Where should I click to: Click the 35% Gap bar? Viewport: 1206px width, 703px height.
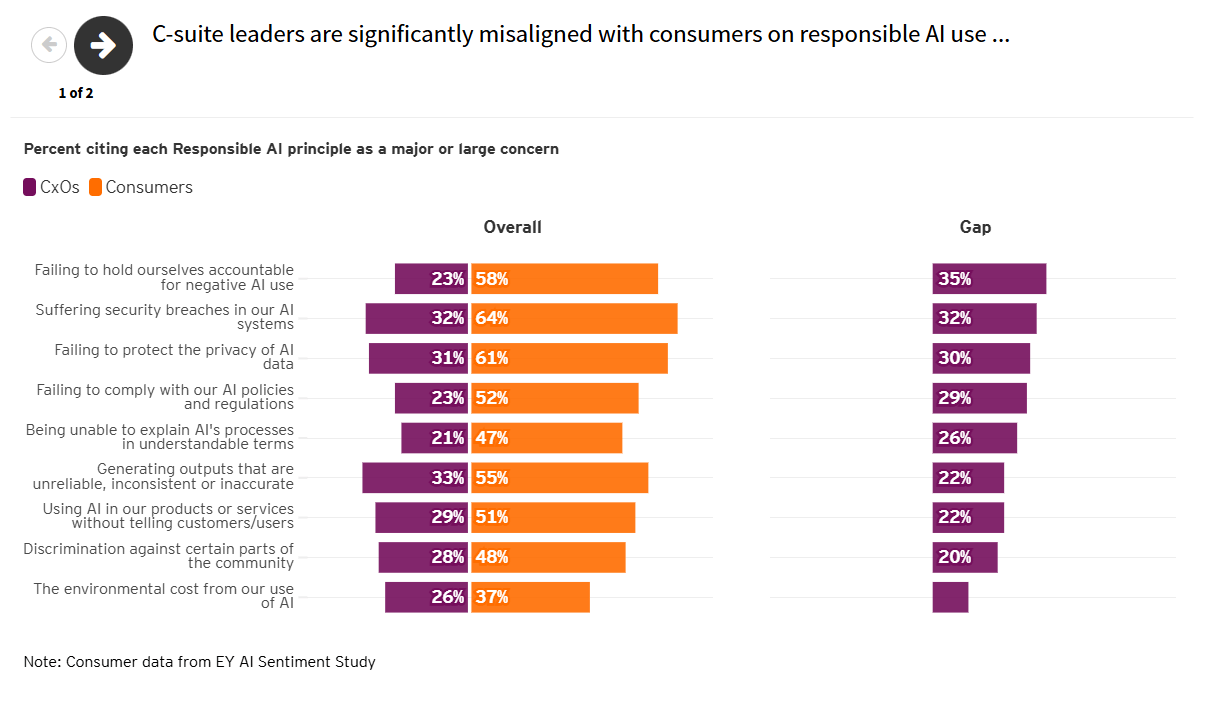tap(989, 278)
